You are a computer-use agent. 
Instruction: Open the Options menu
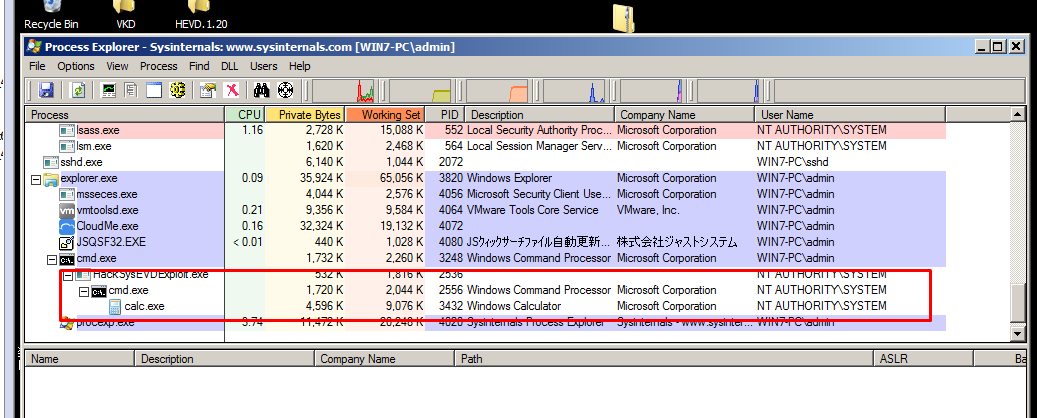pyautogui.click(x=75, y=66)
